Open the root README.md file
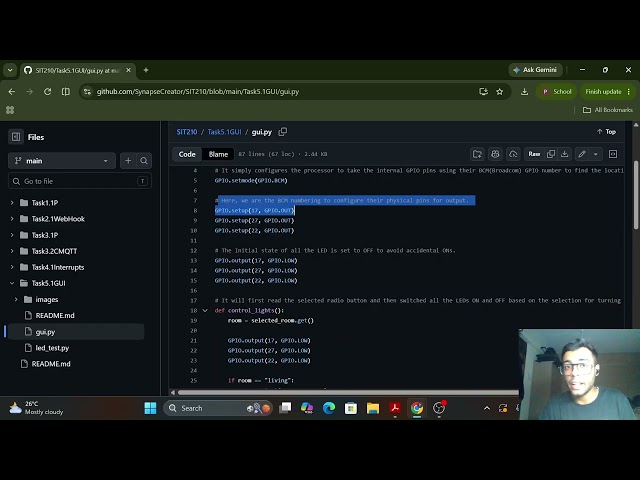The image size is (640, 480). (x=51, y=364)
